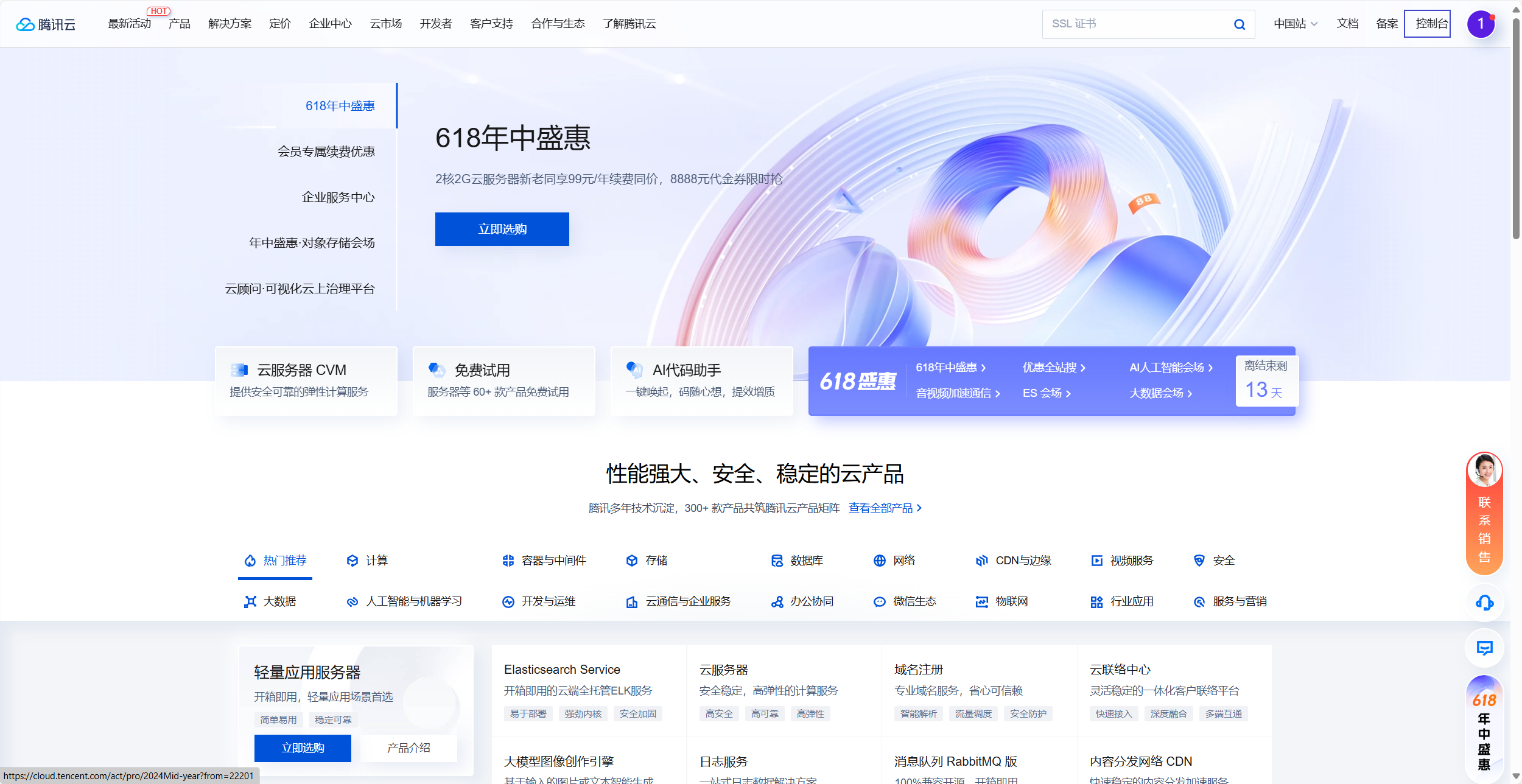1522x784 pixels.
Task: Open the headset customer service floating button
Action: [x=1484, y=603]
